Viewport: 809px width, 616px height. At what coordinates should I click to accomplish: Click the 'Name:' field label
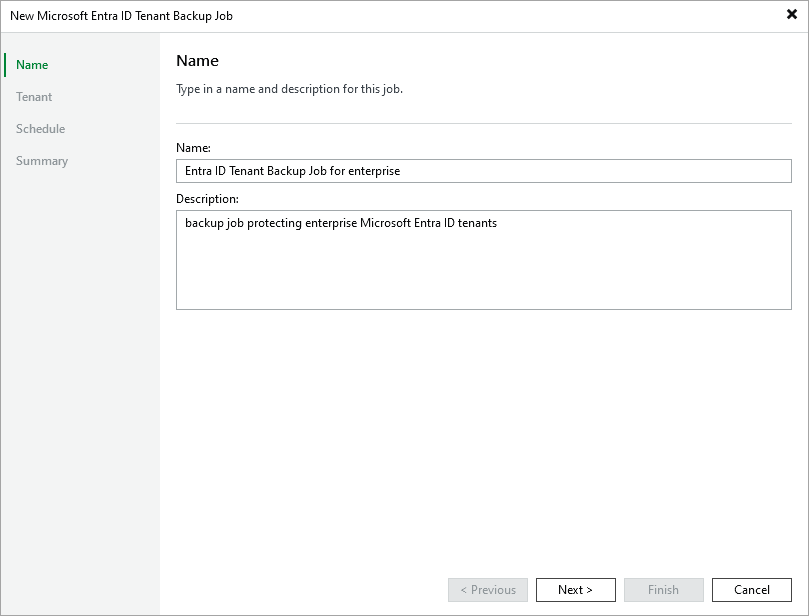point(193,148)
